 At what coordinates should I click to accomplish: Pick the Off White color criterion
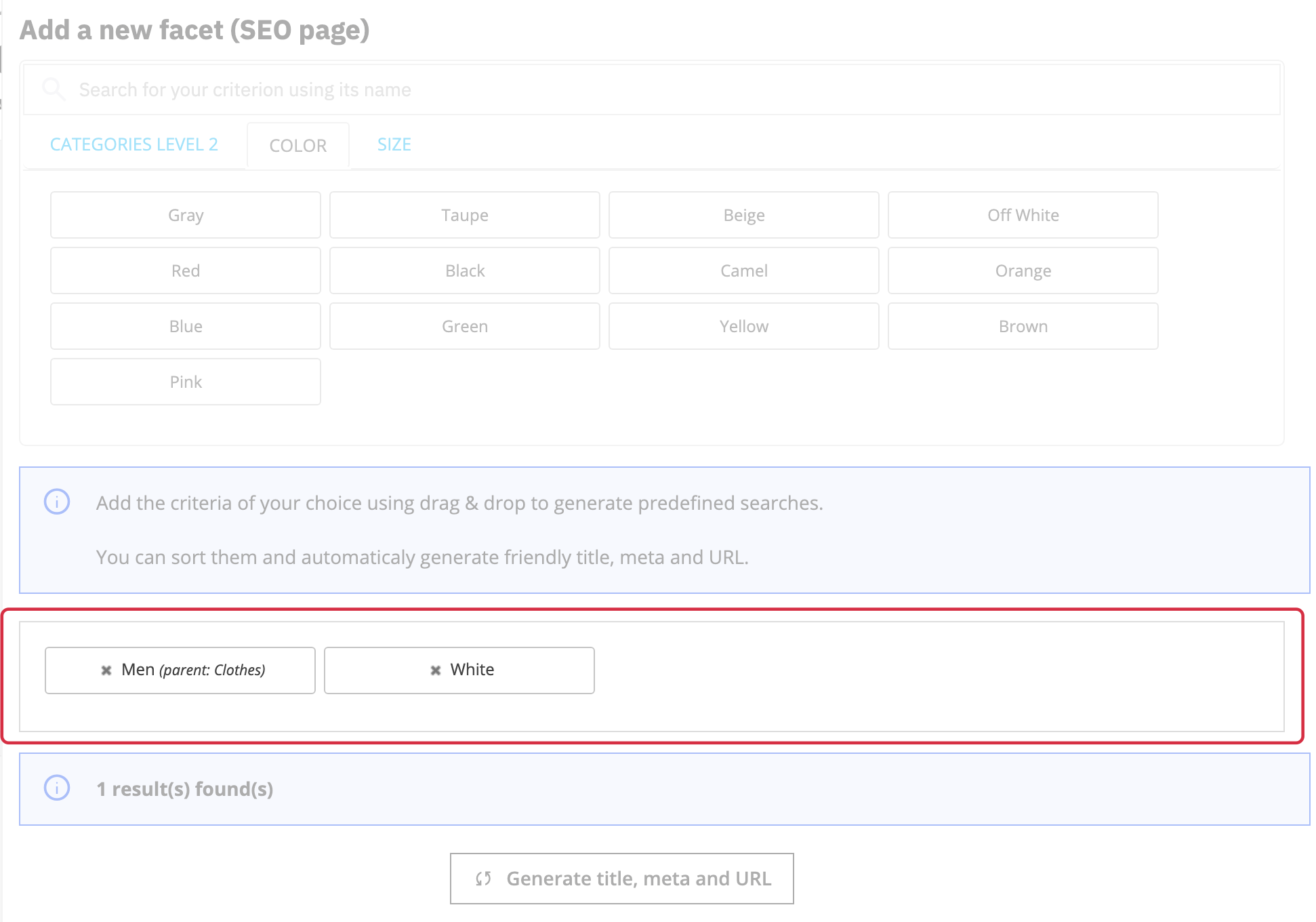click(1023, 215)
